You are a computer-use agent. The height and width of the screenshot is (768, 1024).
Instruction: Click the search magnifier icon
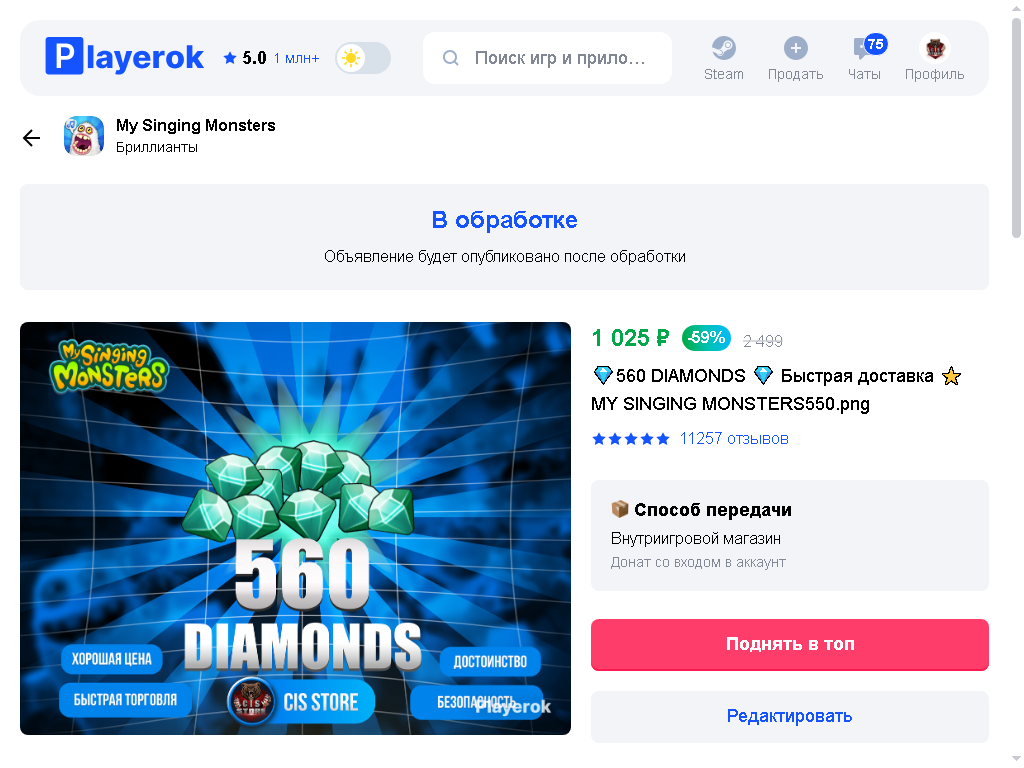point(451,58)
